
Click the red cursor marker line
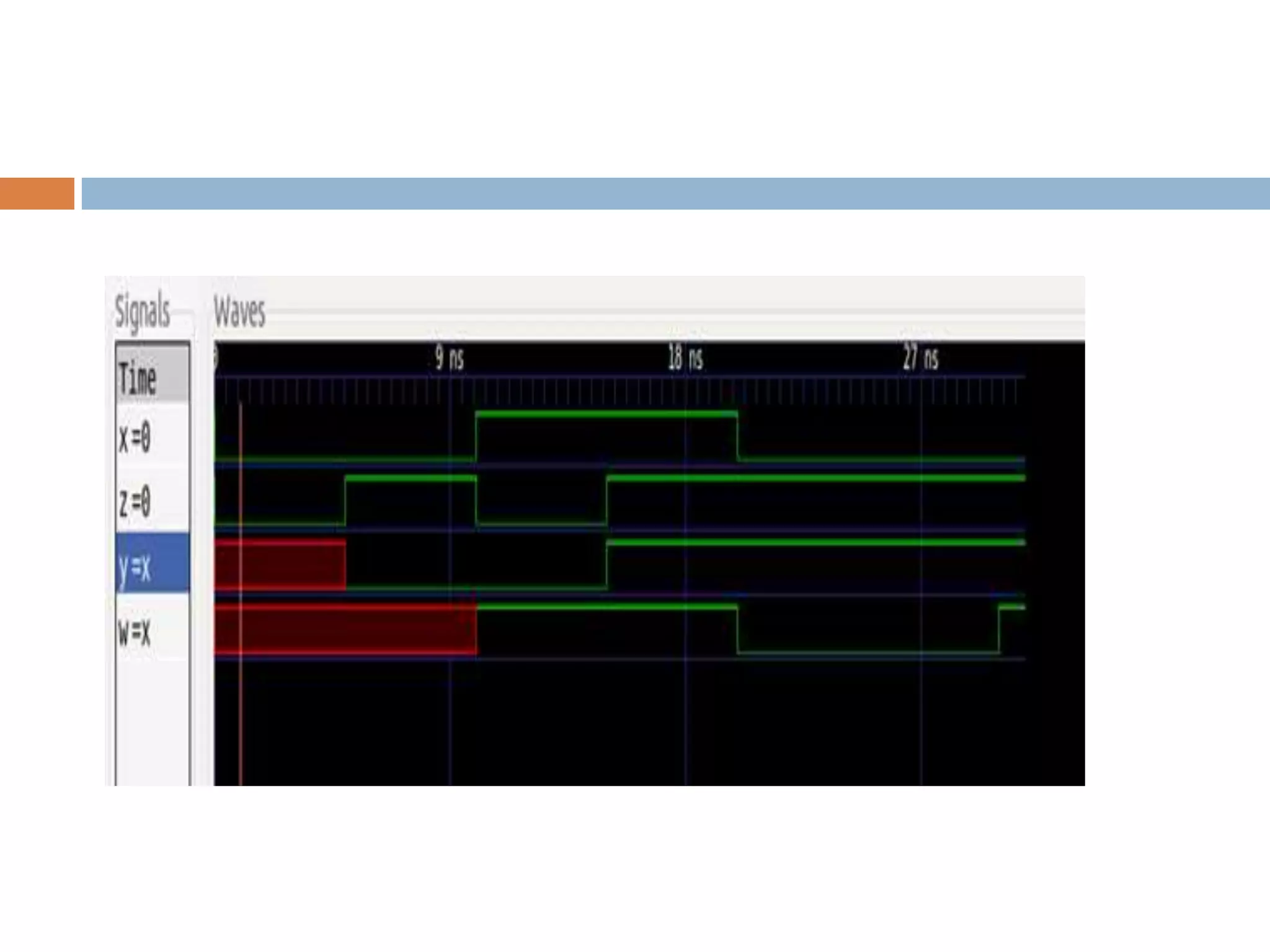pyautogui.click(x=241, y=713)
